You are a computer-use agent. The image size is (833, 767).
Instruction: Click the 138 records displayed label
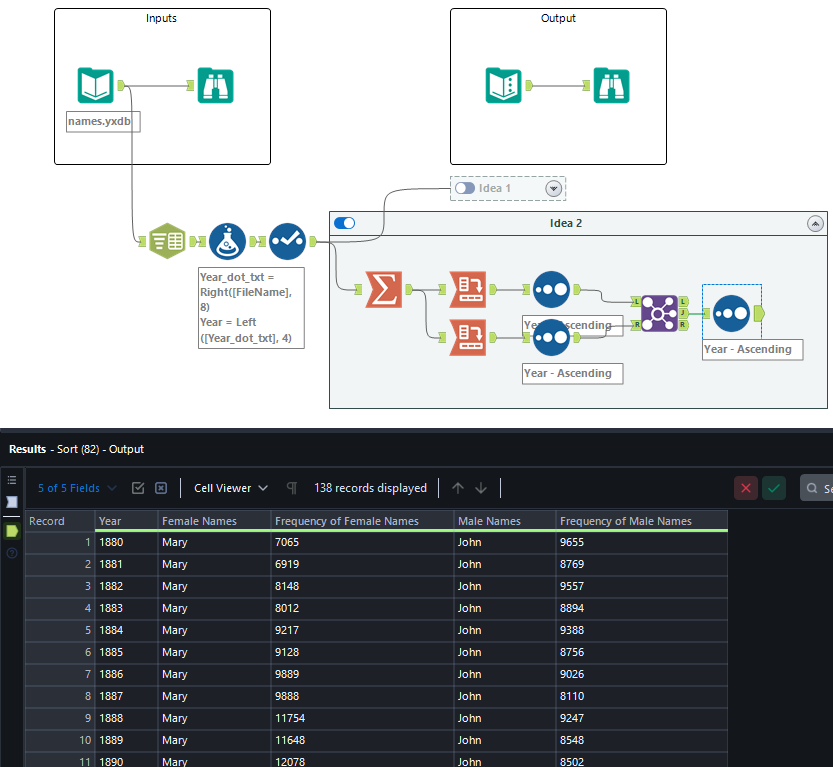click(370, 488)
